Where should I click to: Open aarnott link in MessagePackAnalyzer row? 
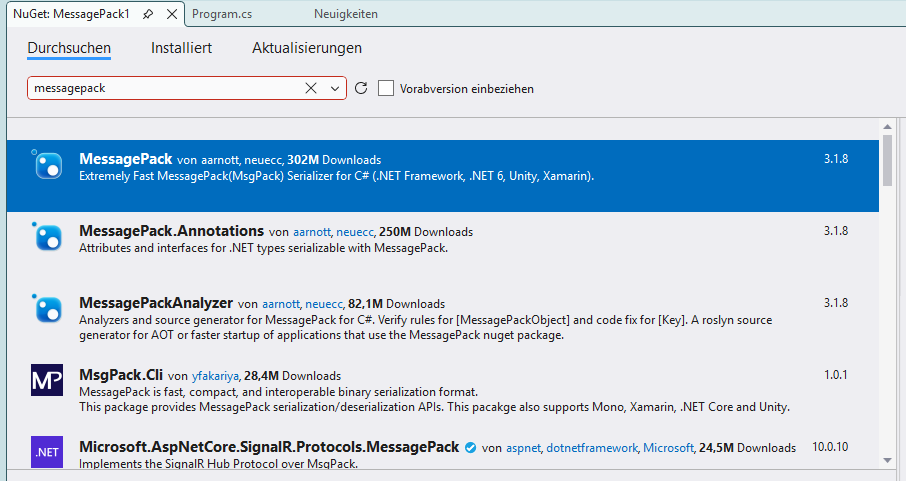coord(281,304)
